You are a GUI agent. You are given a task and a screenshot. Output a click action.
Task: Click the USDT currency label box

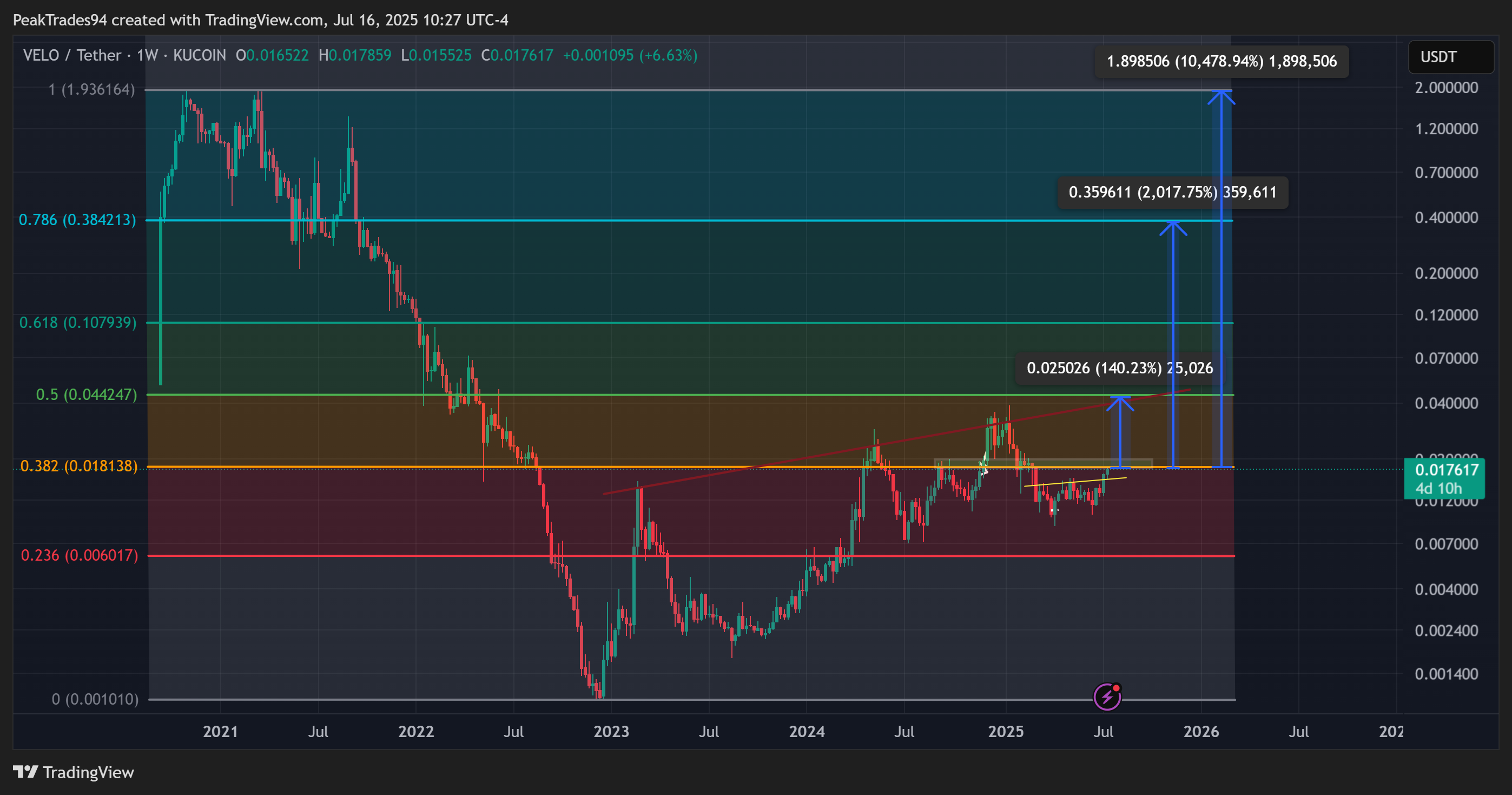[x=1451, y=57]
